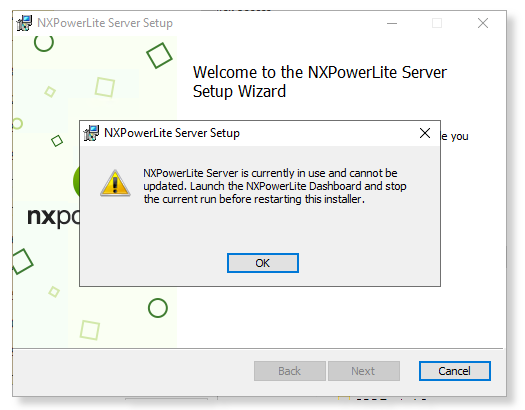Close the setup wizard window
Screen dimensions: 525x410
pos(482,23)
